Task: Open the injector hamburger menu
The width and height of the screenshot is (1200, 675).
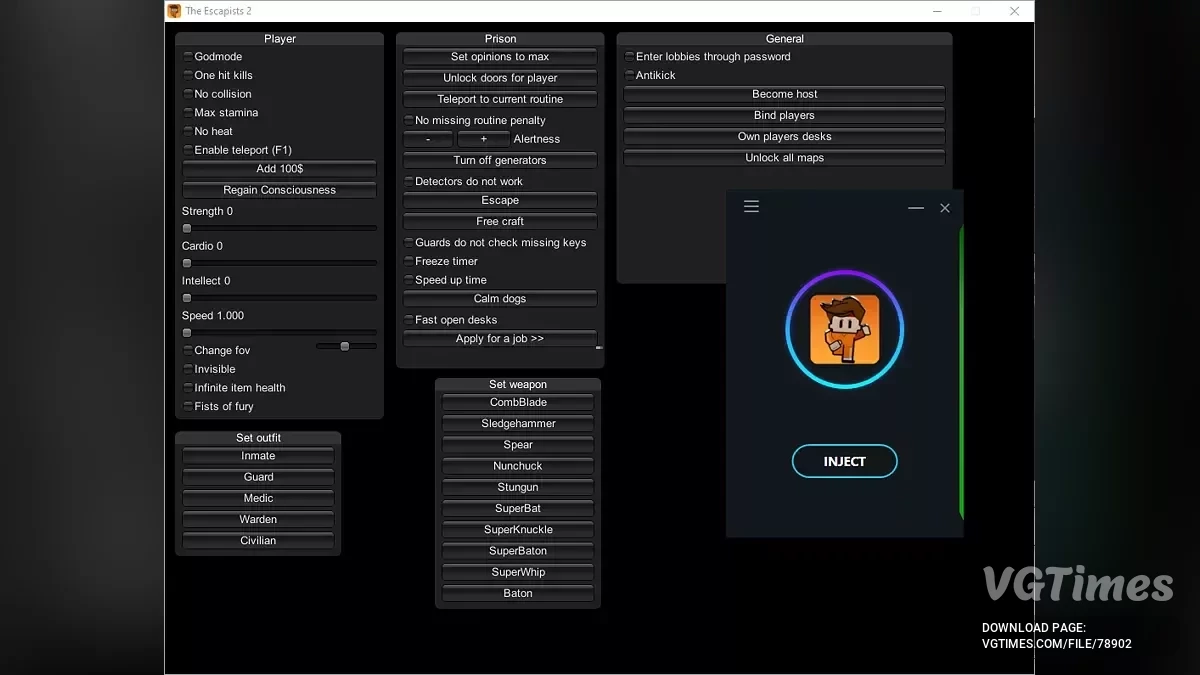Action: coord(751,207)
